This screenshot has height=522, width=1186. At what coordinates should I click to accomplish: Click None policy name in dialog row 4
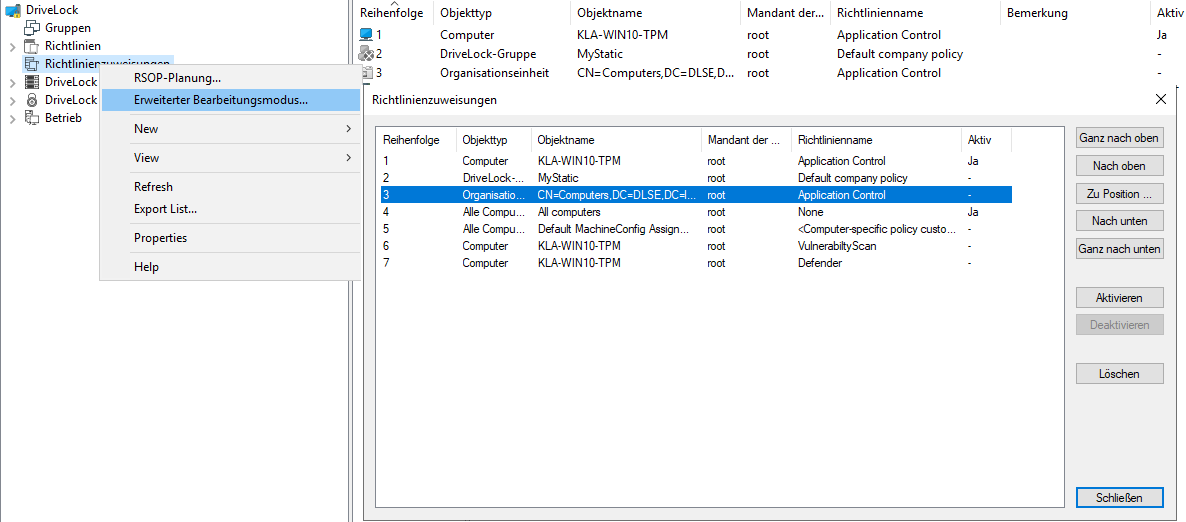pyautogui.click(x=811, y=212)
